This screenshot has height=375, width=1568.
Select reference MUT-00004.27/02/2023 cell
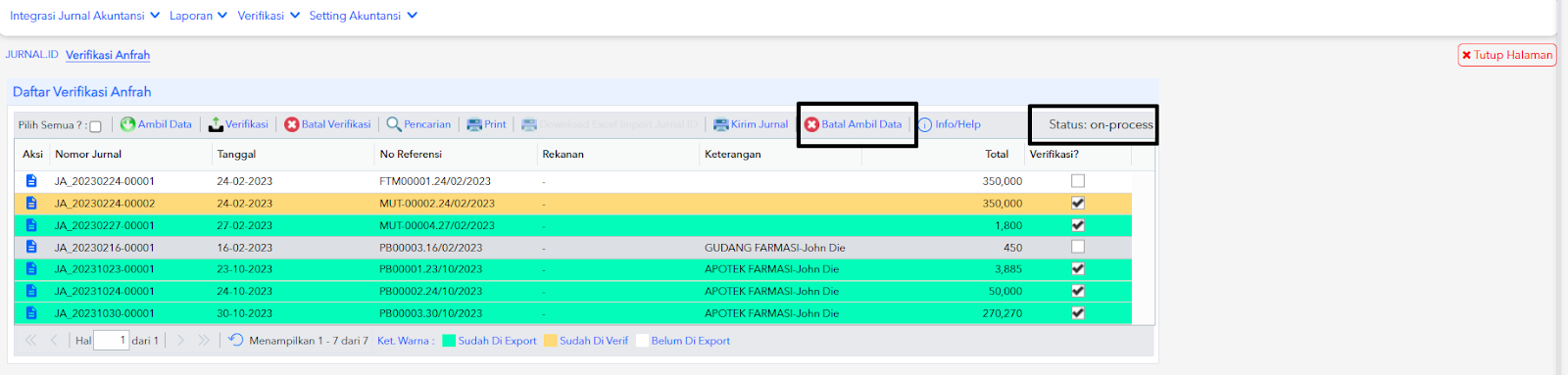(x=437, y=225)
